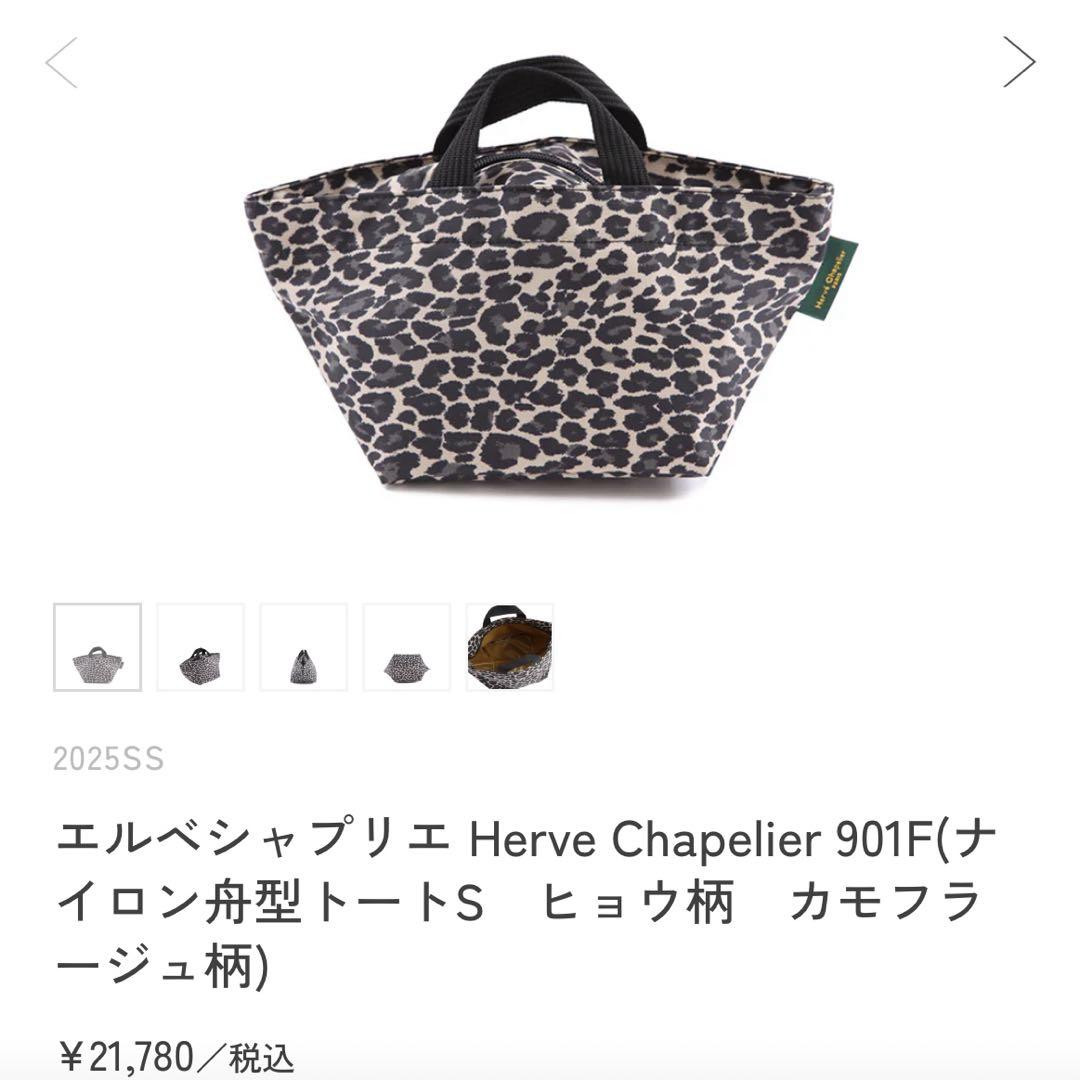Select the first front-view thumbnail
The width and height of the screenshot is (1080, 1080).
[97, 647]
